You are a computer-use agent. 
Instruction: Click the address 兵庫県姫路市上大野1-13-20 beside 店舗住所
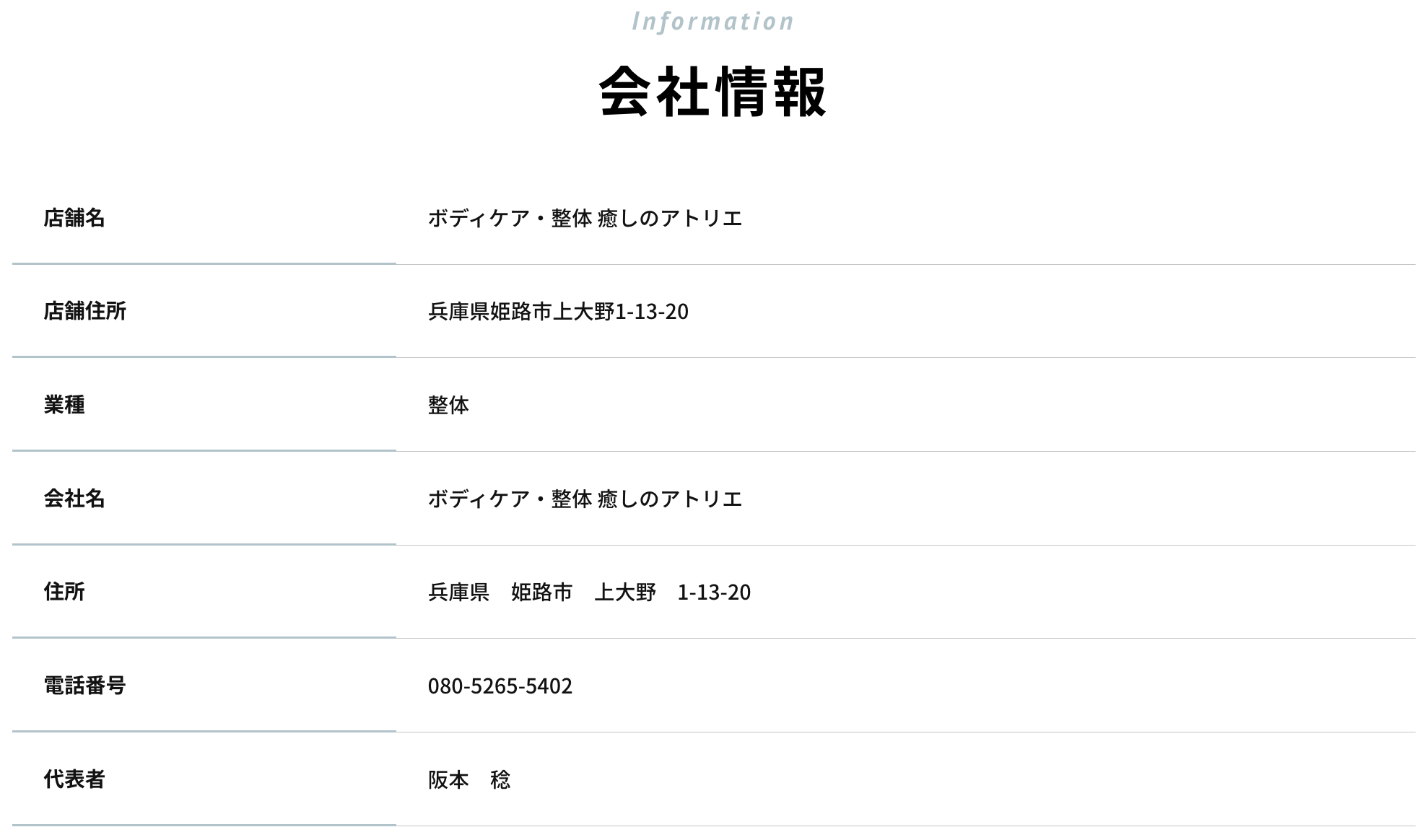click(558, 311)
